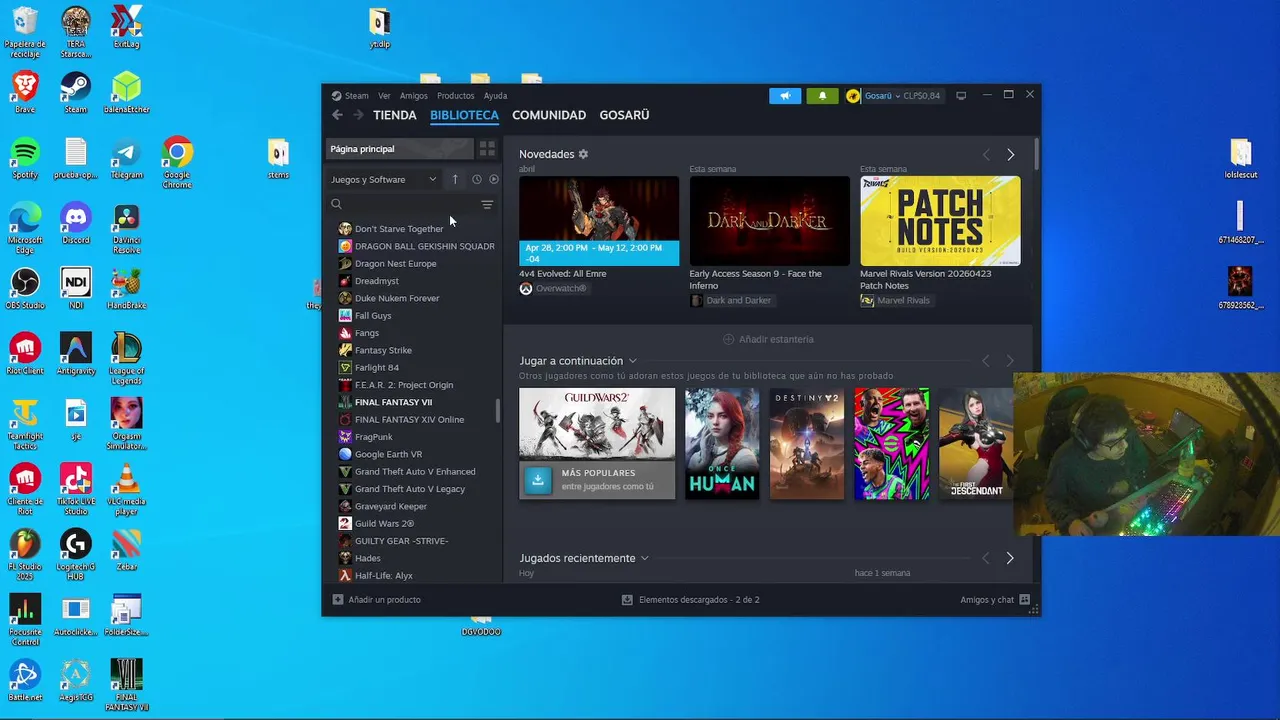1280x720 pixels.
Task: Click the sort ascending arrow icon
Action: (x=455, y=179)
